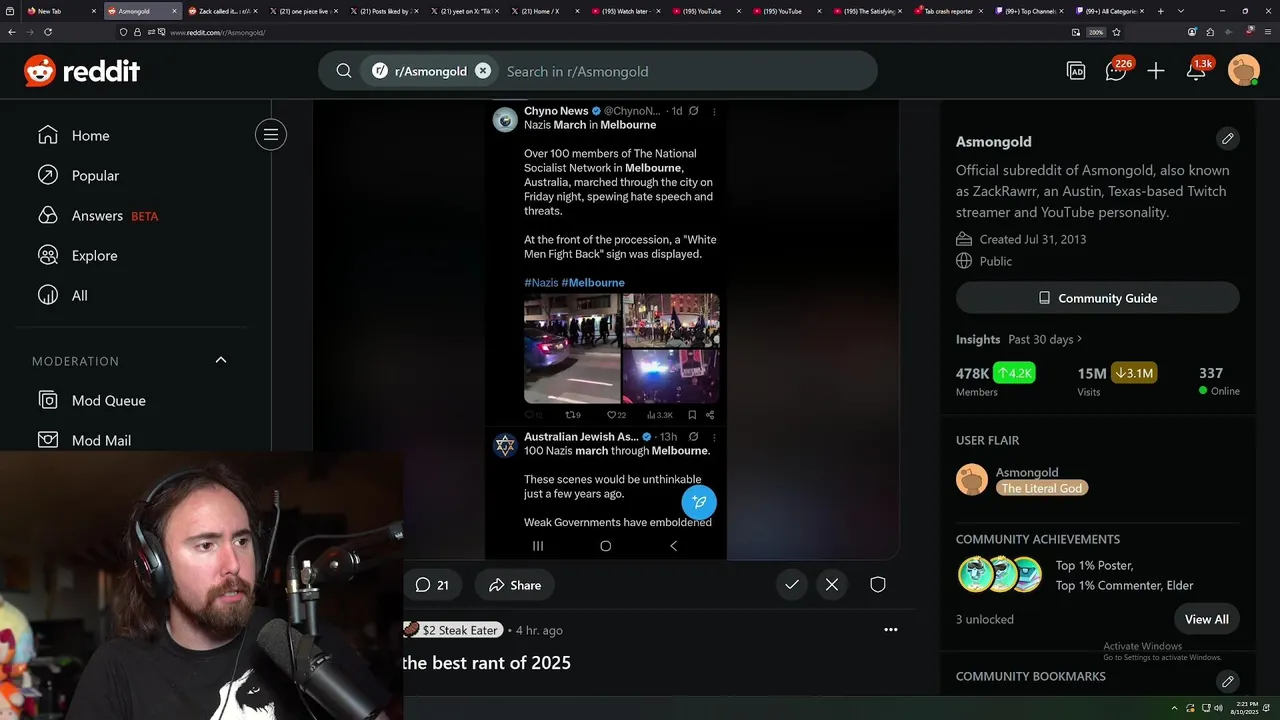View All community achievements
This screenshot has height=720, width=1280.
[x=1207, y=619]
